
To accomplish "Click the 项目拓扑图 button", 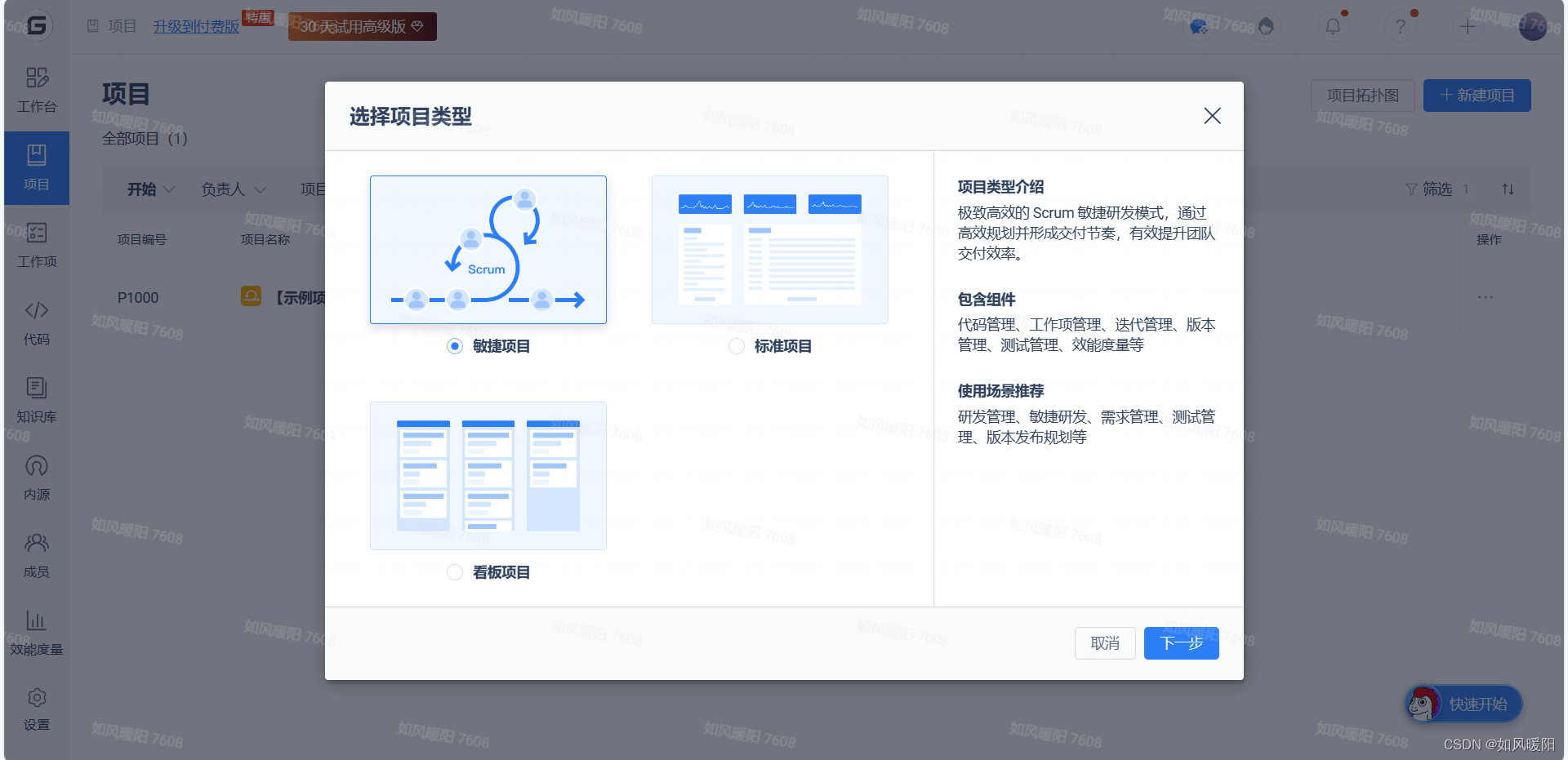I will coord(1363,96).
